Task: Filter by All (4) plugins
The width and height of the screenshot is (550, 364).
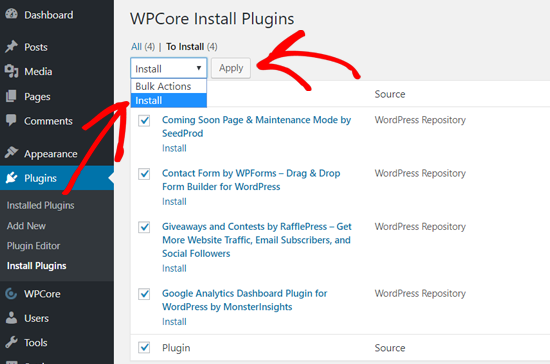Action: (x=143, y=47)
